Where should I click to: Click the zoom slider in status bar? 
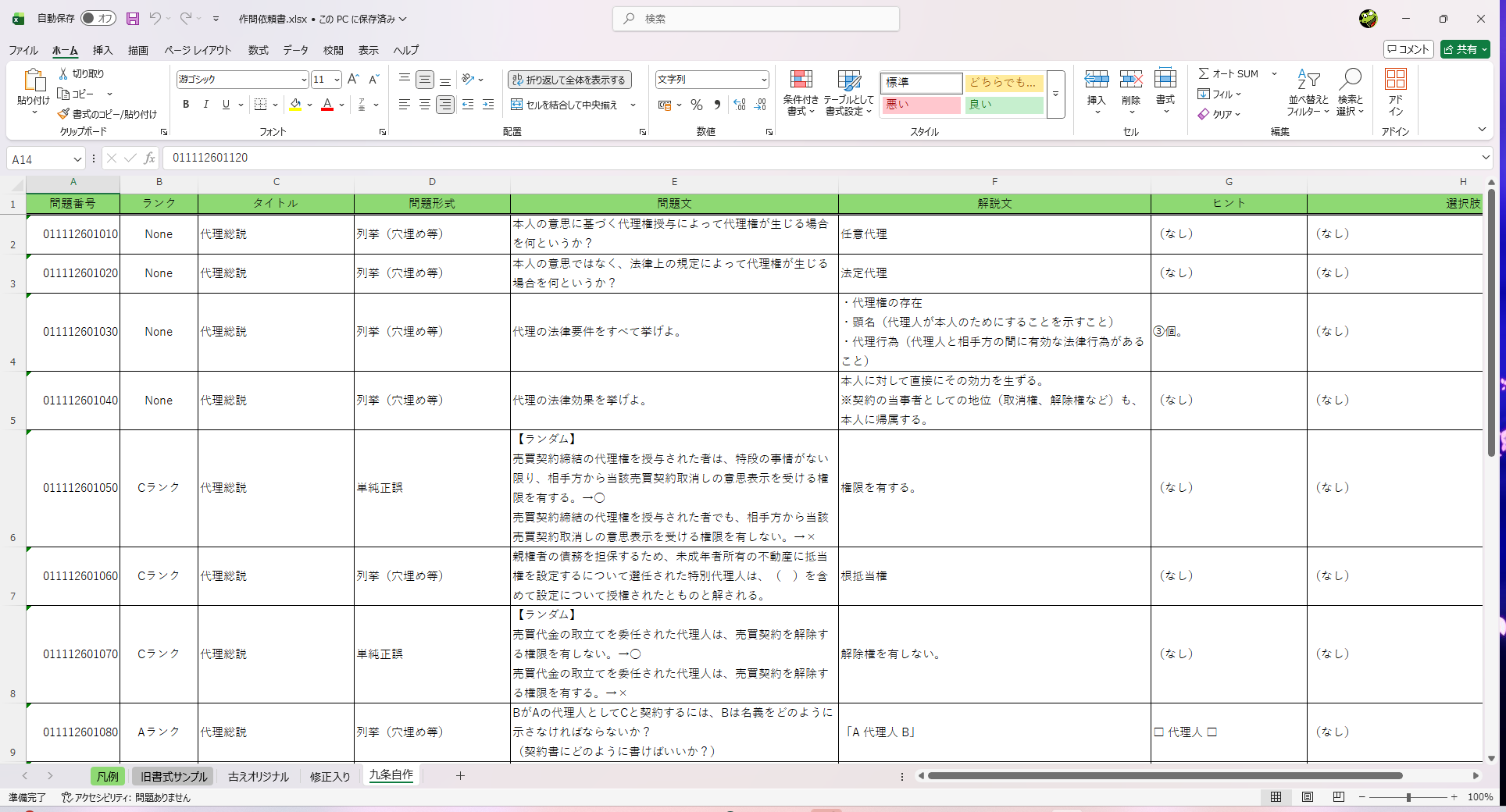pyautogui.click(x=1408, y=797)
